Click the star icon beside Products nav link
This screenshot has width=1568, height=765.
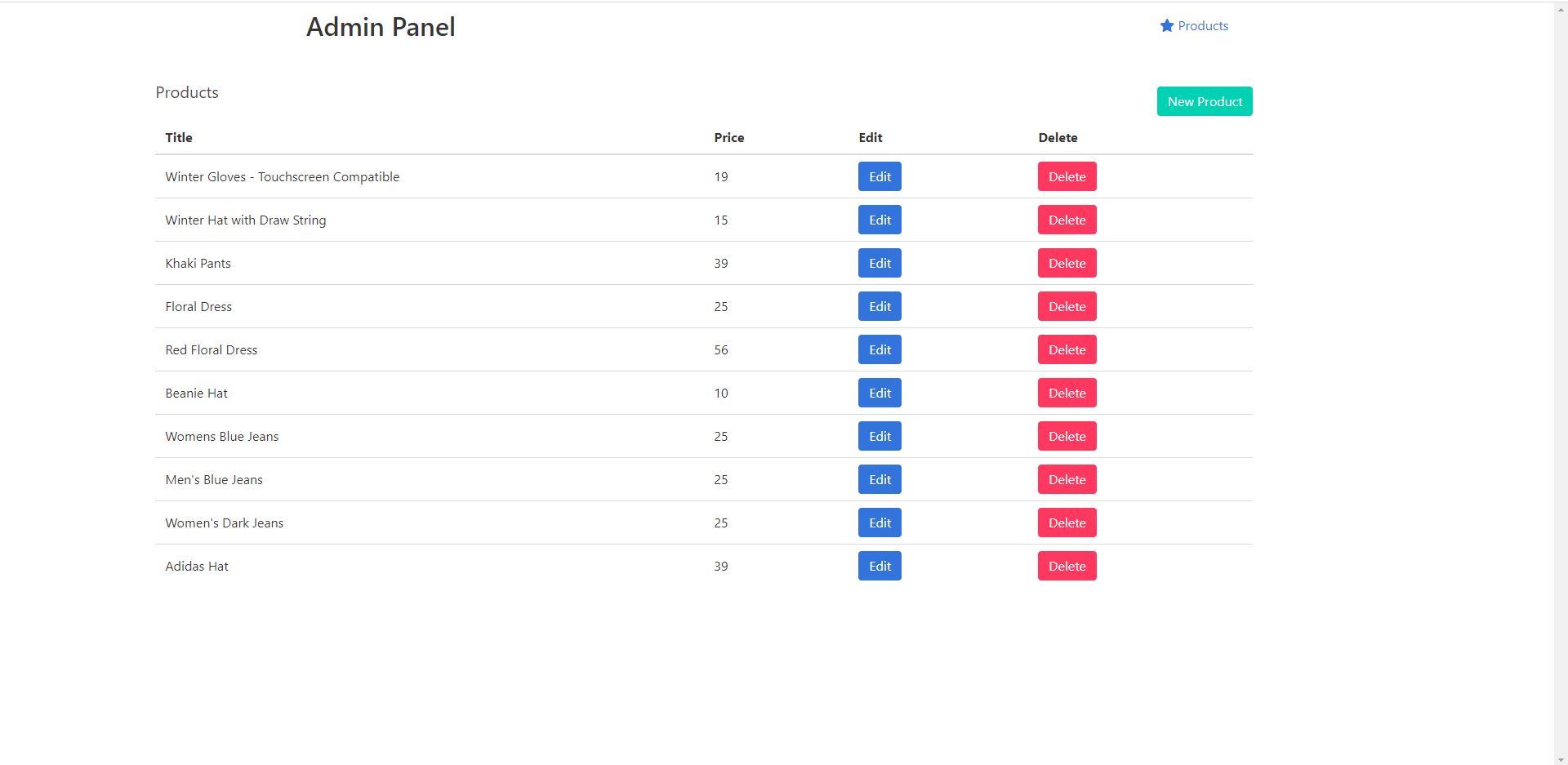click(x=1166, y=25)
